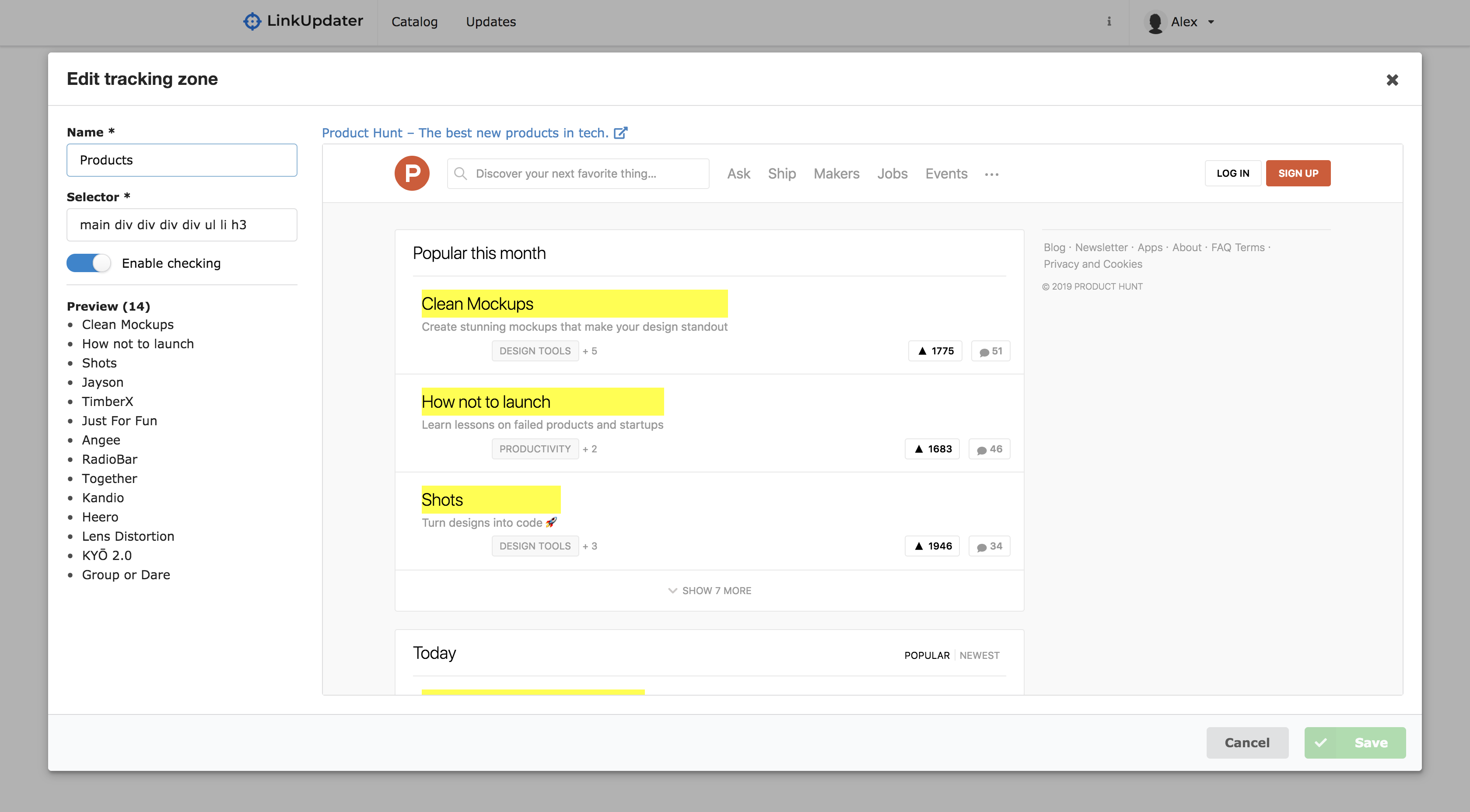Toggle Enable checking switch
The width and height of the screenshot is (1470, 812).
click(x=88, y=263)
